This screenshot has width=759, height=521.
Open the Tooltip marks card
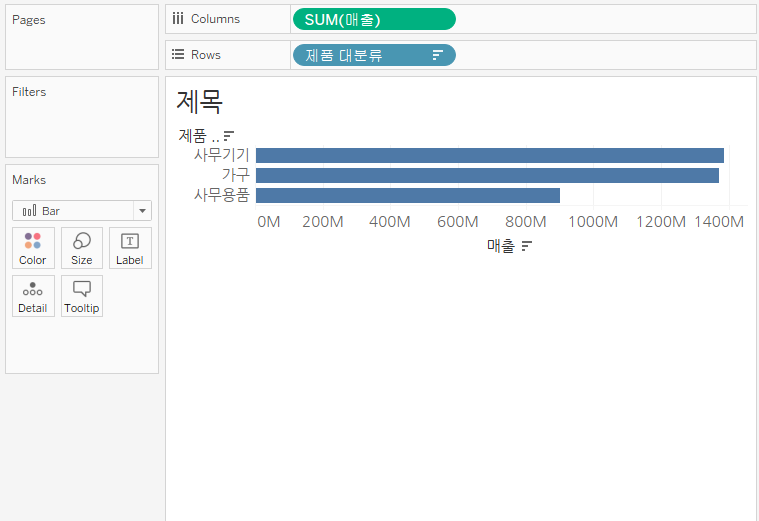click(x=82, y=296)
